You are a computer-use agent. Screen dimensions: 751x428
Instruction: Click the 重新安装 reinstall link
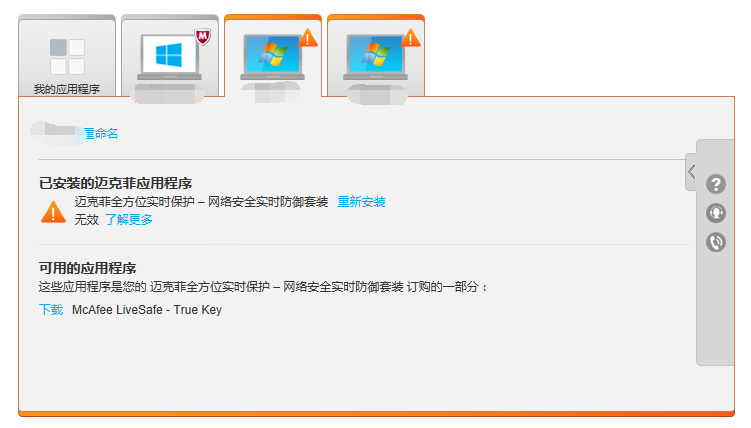point(362,202)
